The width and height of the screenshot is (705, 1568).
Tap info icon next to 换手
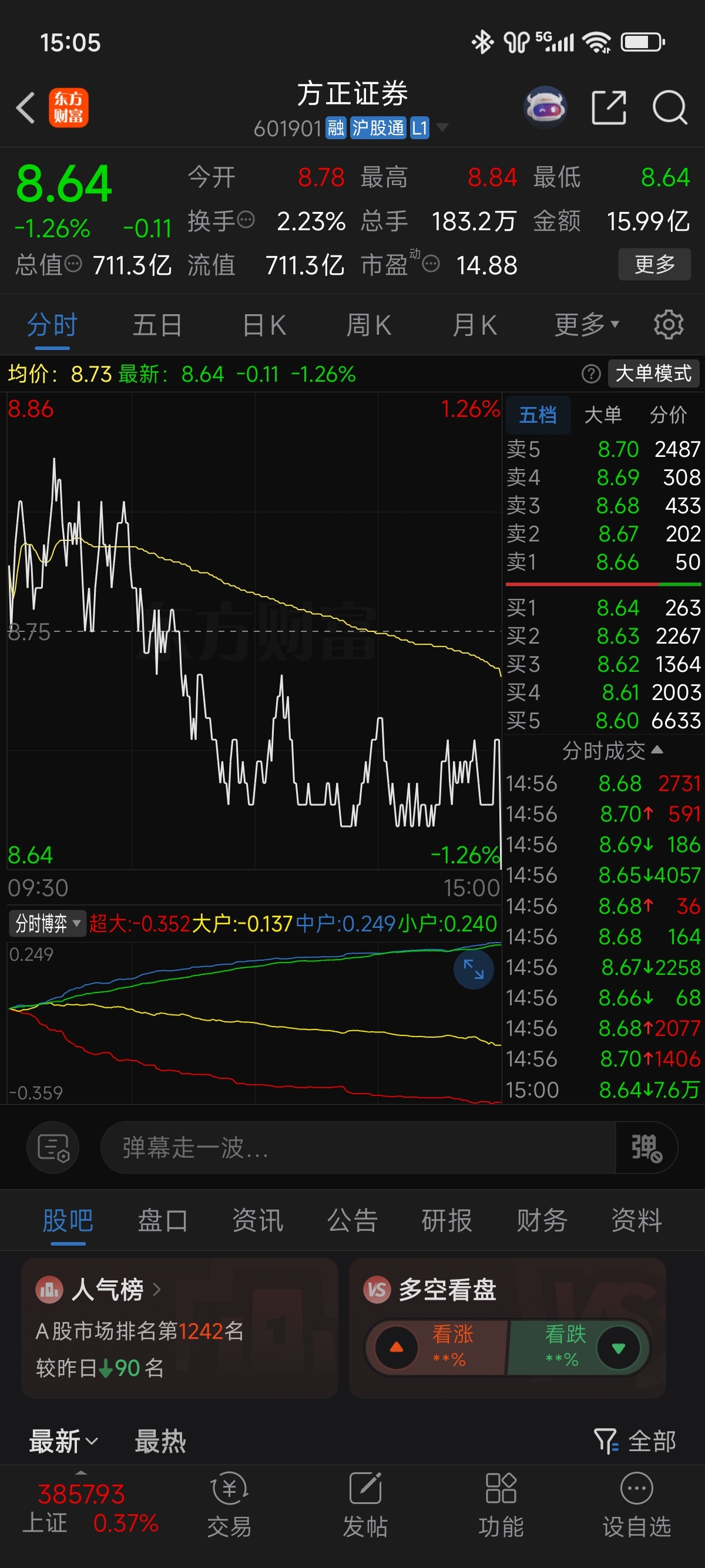tap(246, 220)
